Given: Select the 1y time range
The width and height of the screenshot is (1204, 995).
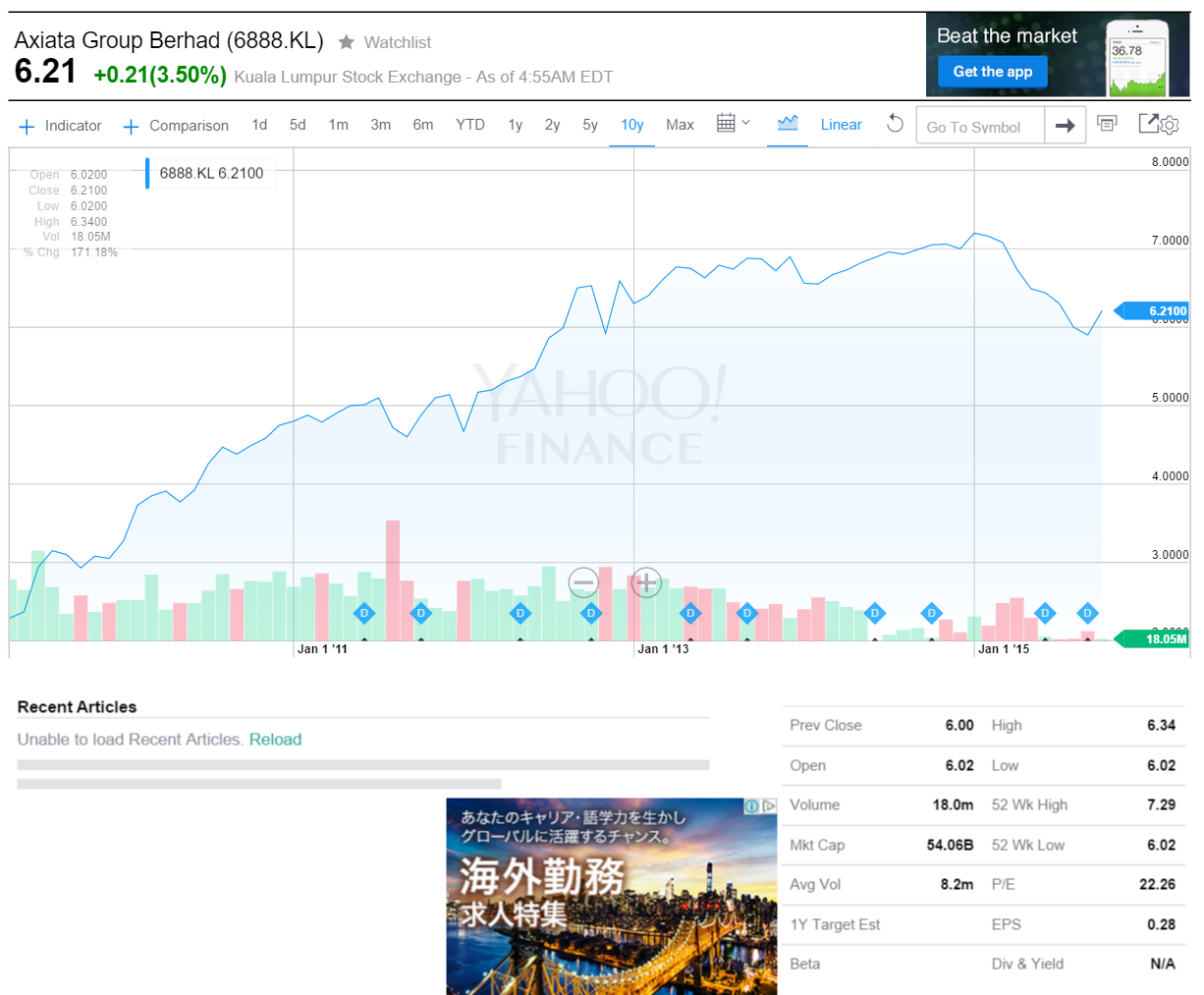Looking at the screenshot, I should click(516, 125).
